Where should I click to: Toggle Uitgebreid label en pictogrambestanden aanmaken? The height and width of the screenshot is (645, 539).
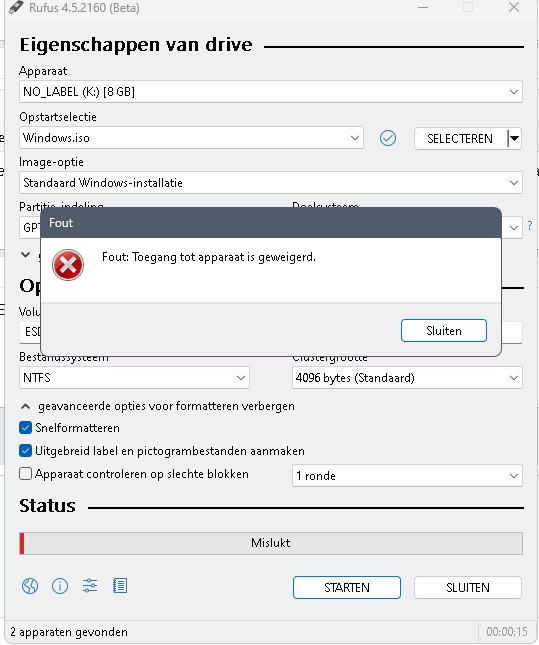pyautogui.click(x=26, y=451)
